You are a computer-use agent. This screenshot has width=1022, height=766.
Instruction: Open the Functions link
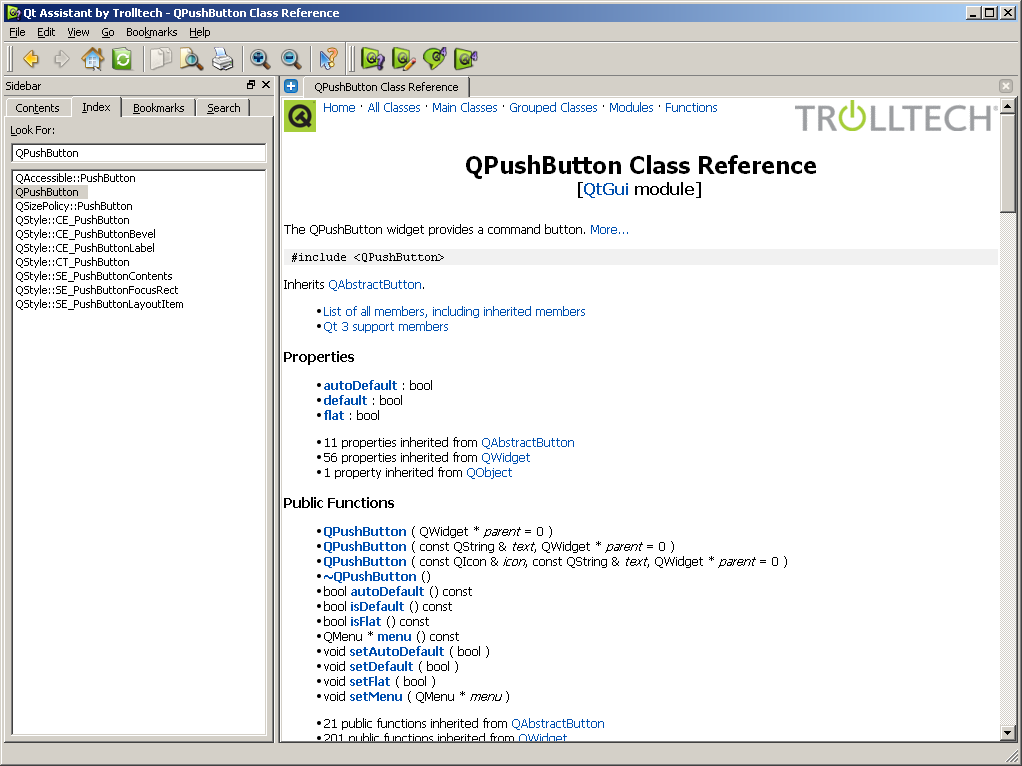pos(691,108)
